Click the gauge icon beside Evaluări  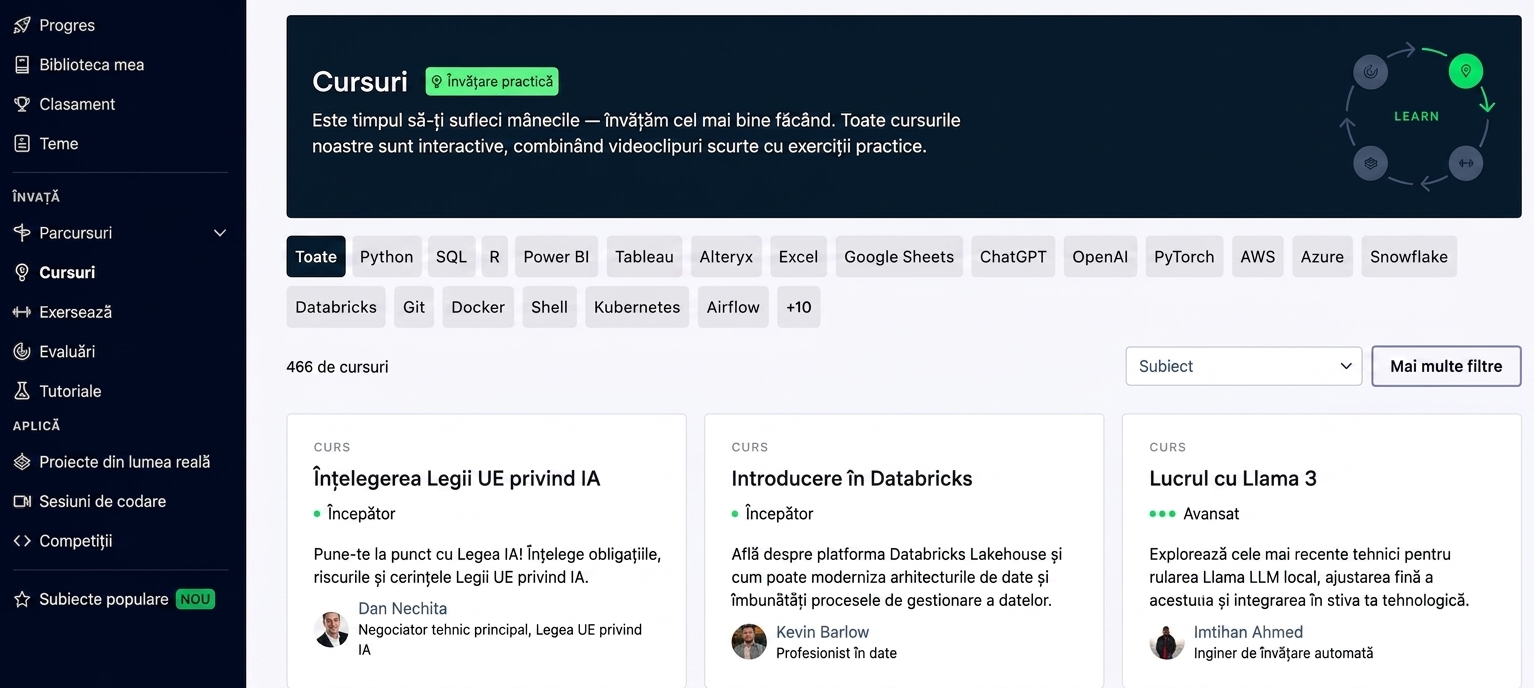coord(21,351)
